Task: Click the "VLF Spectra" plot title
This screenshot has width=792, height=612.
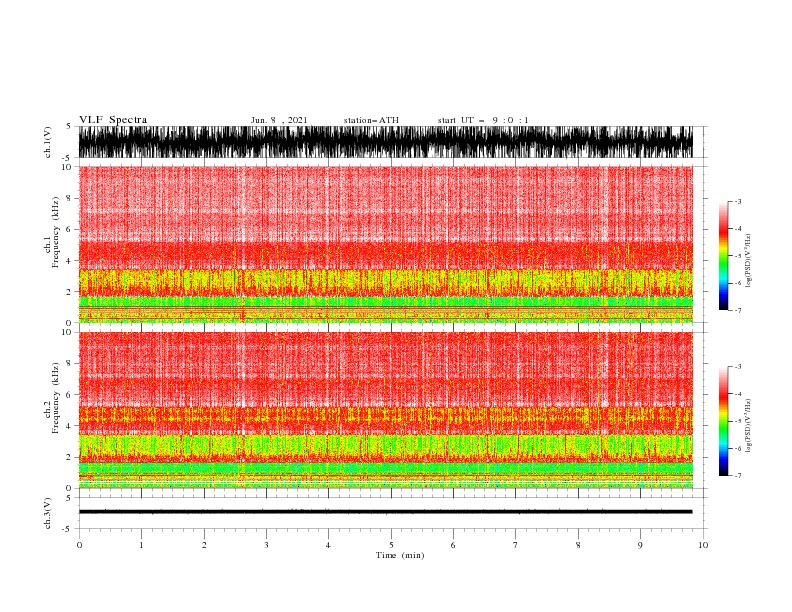Action: pyautogui.click(x=113, y=120)
